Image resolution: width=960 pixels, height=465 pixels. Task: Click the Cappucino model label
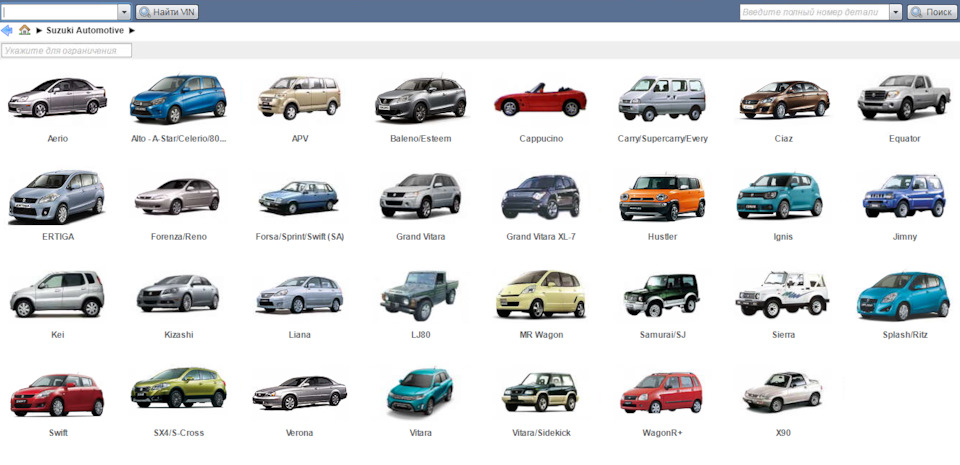tap(541, 139)
